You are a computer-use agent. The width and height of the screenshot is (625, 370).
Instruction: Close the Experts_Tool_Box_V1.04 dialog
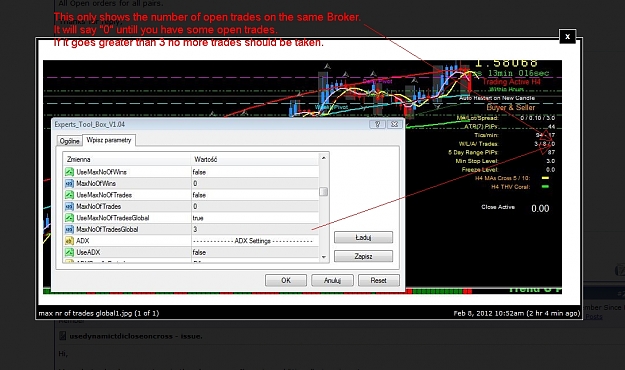(394, 124)
